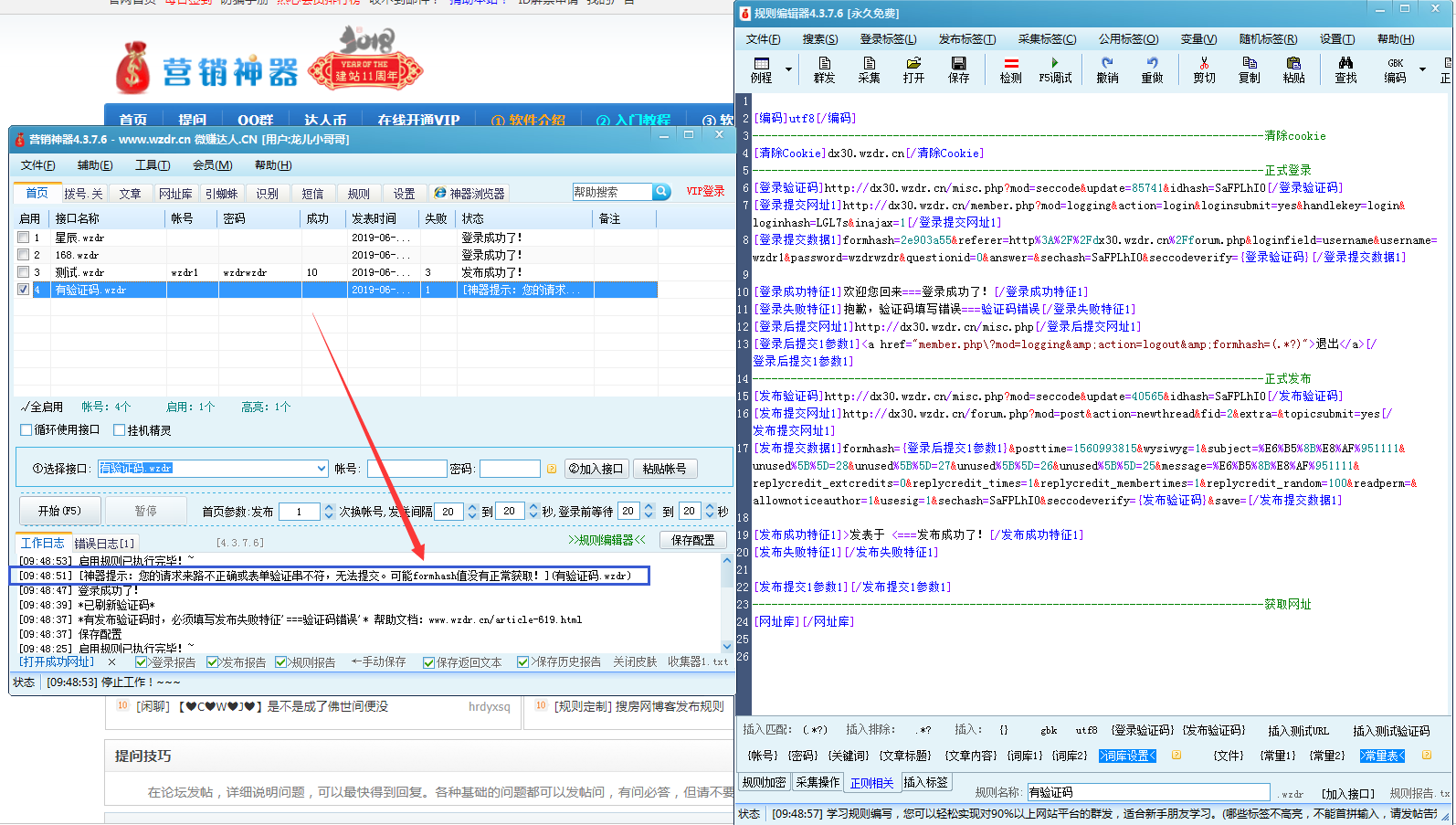This screenshot has height=825, width=1456.
Task: Click the 打开 open file icon
Action: click(x=913, y=69)
